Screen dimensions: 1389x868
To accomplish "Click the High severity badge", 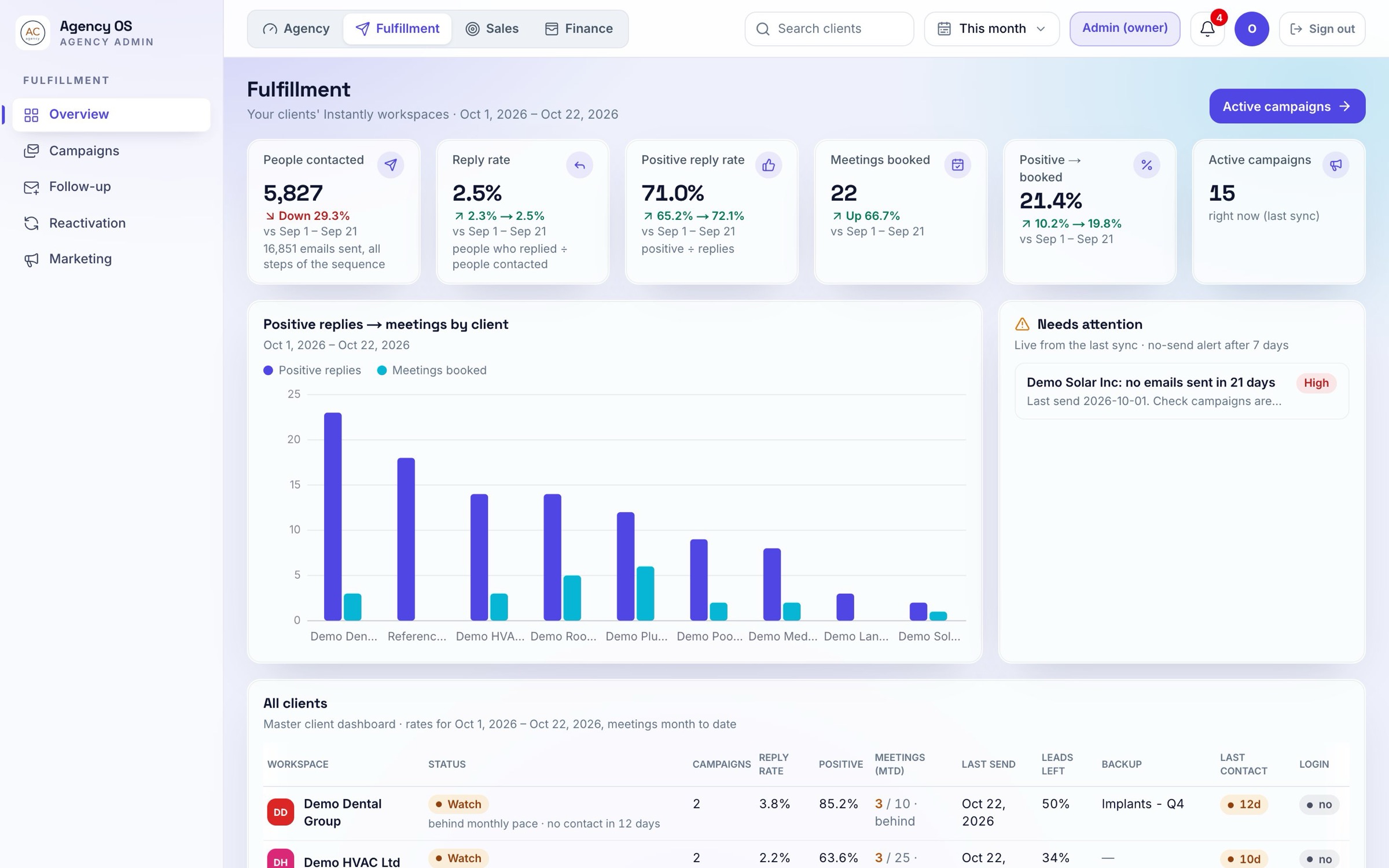I will [1316, 383].
